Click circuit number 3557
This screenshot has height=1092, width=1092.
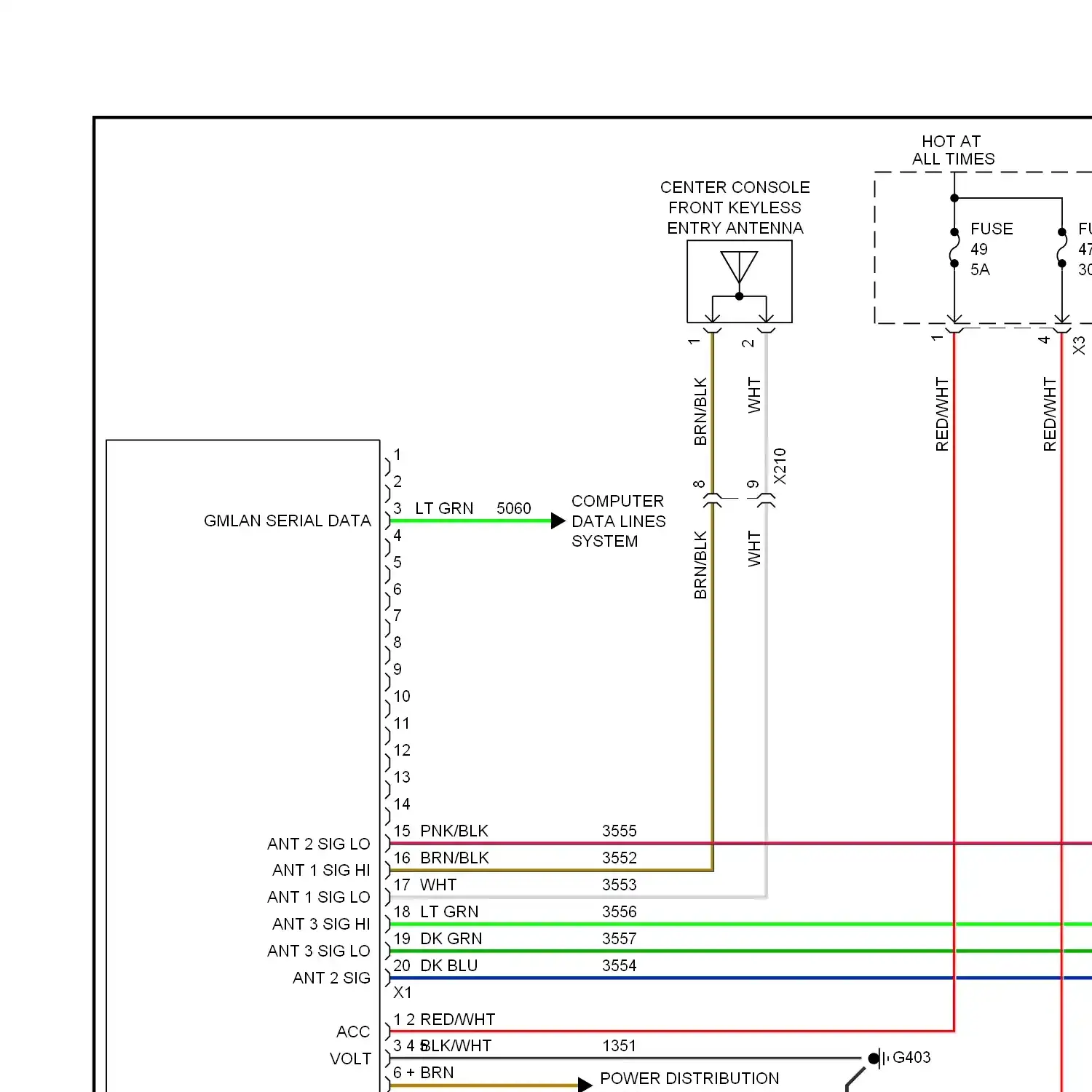coord(620,938)
